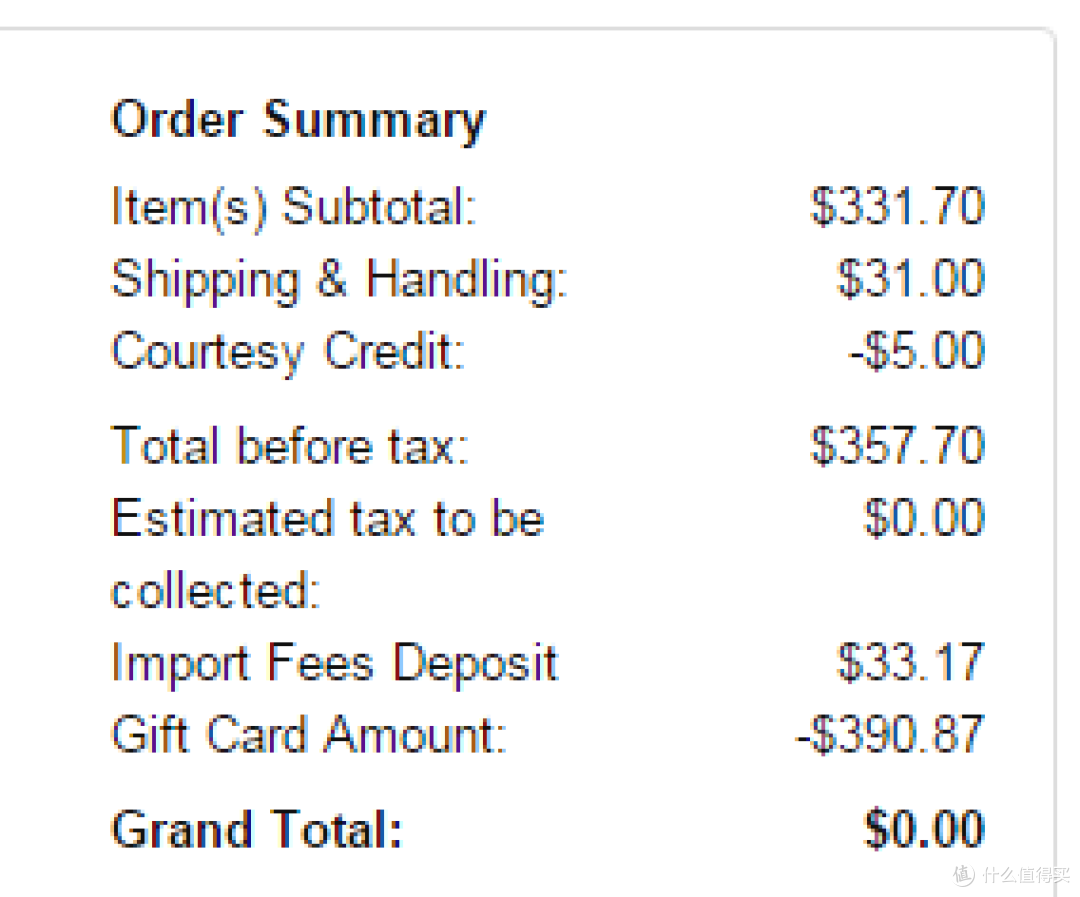The height and width of the screenshot is (897, 1080).
Task: Click the -$5.00 credit amount
Action: (x=917, y=351)
